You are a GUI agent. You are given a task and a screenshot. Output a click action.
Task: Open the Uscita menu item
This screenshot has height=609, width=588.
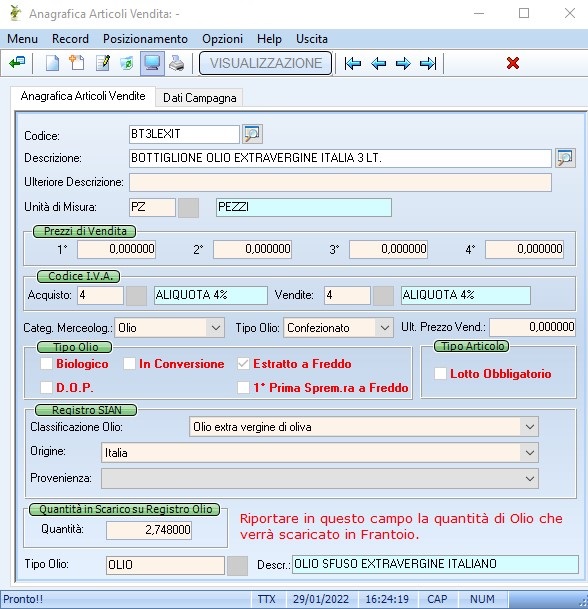tap(312, 39)
